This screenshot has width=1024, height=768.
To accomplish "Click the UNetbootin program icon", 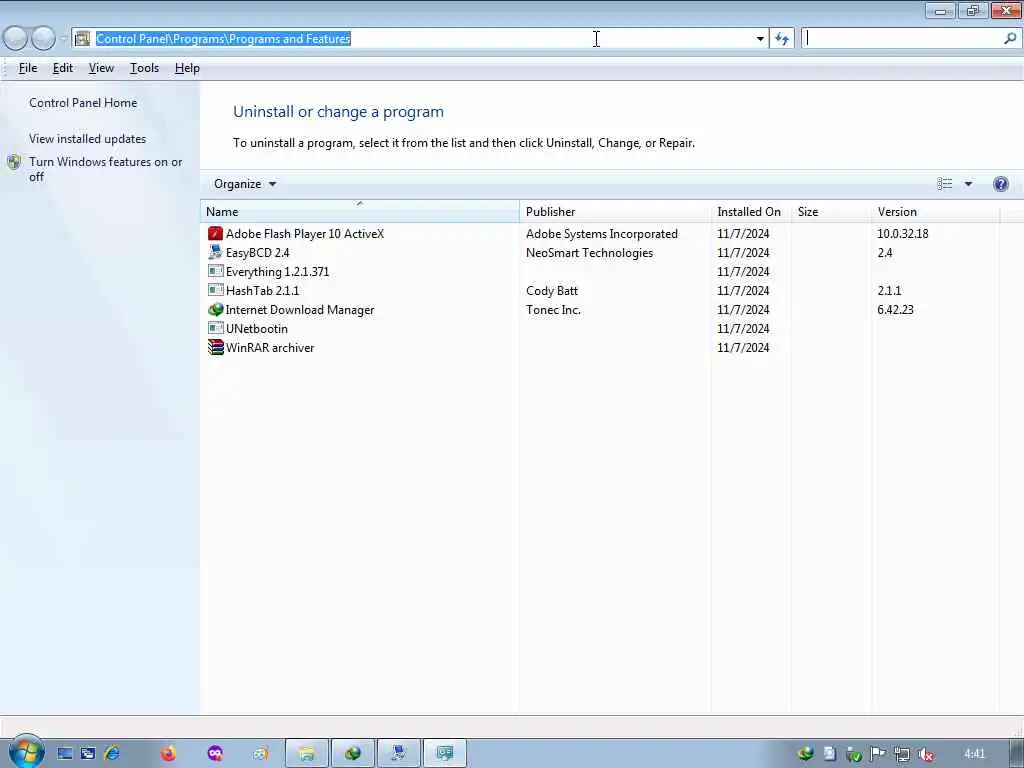I will pyautogui.click(x=216, y=327).
